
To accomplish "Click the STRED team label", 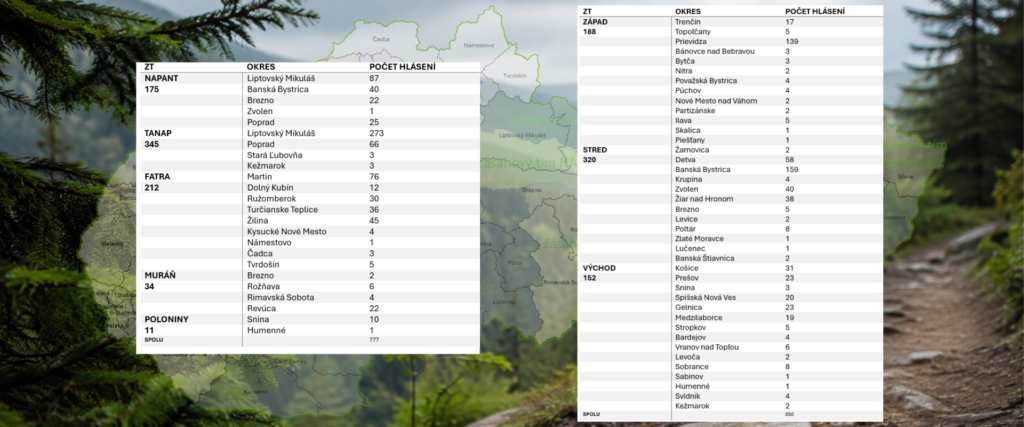I will (x=594, y=150).
